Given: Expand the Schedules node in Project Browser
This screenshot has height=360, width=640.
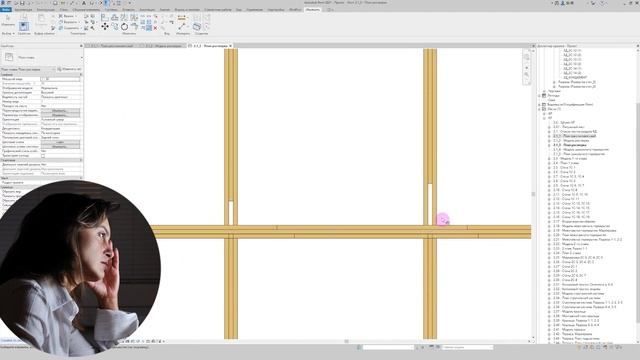Looking at the screenshot, I should (539, 104).
